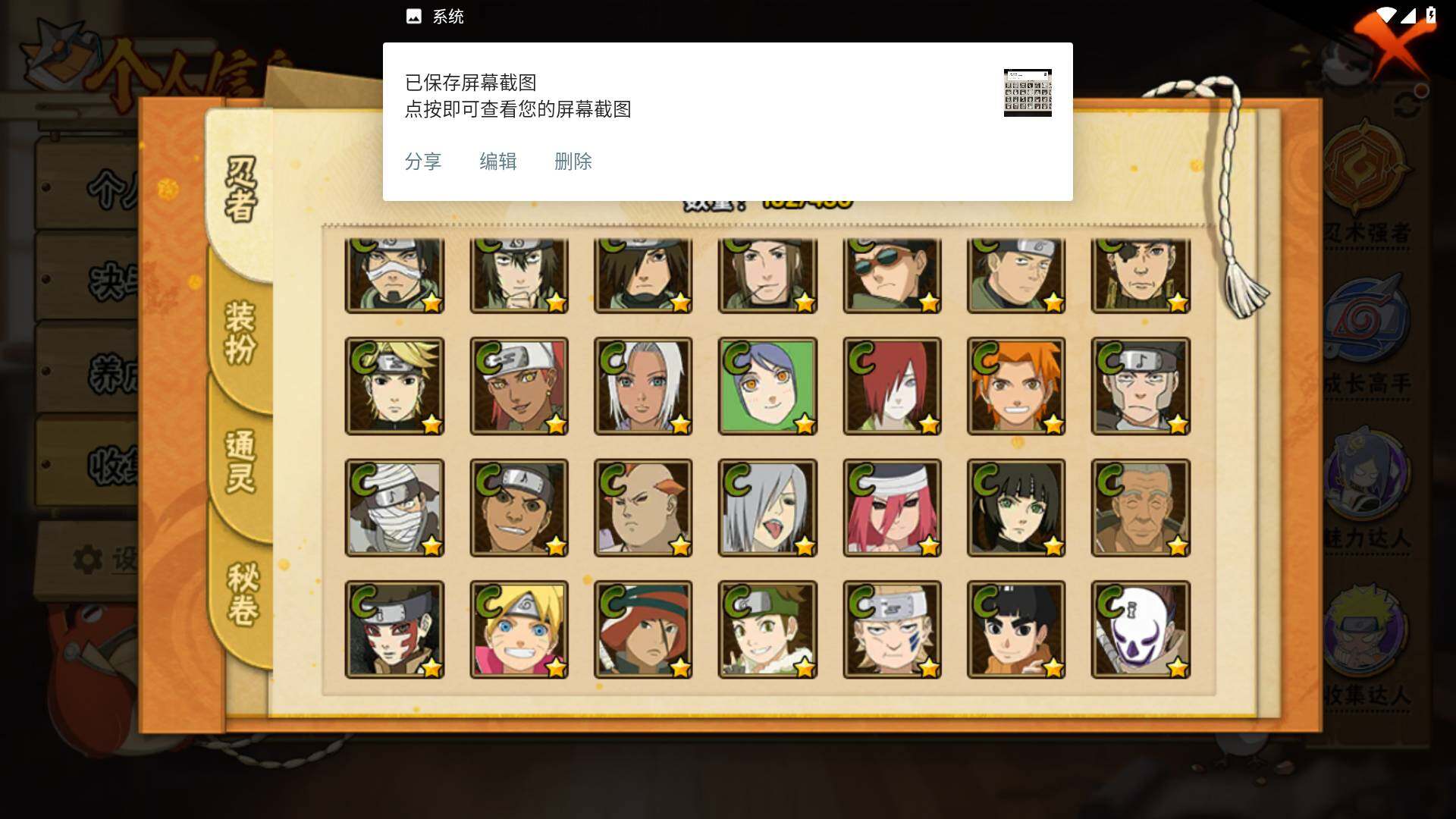Select the bandaged-face ninja portrait
The image size is (1456, 819).
(394, 508)
